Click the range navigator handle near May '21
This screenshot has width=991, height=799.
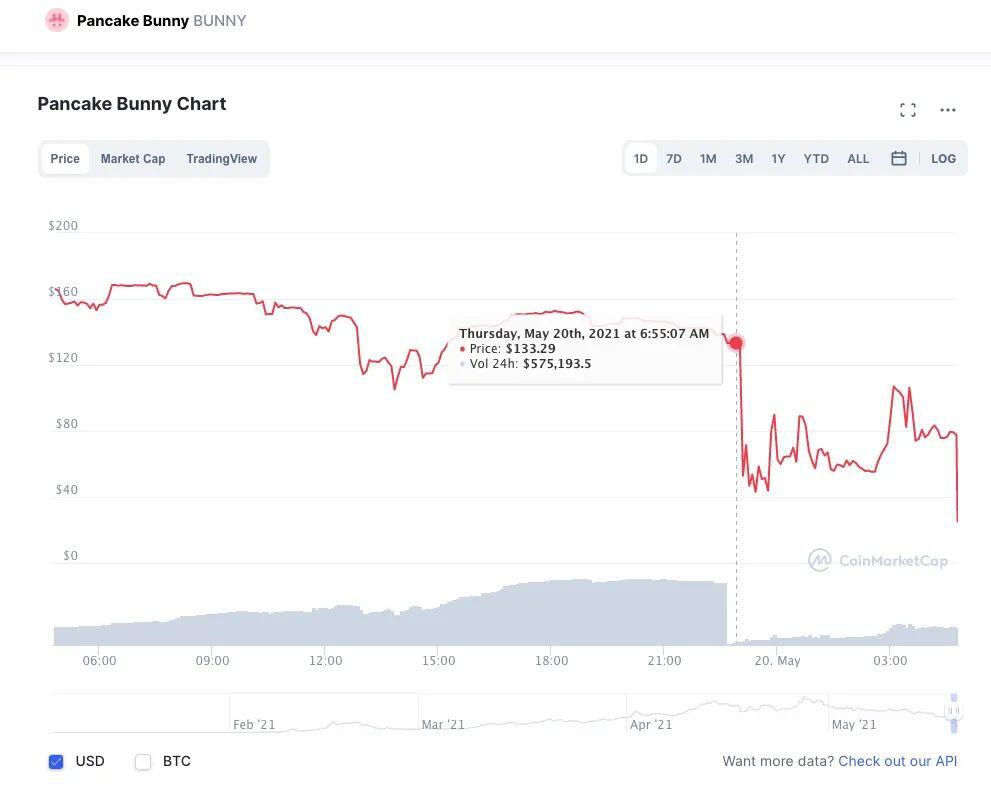coord(954,711)
